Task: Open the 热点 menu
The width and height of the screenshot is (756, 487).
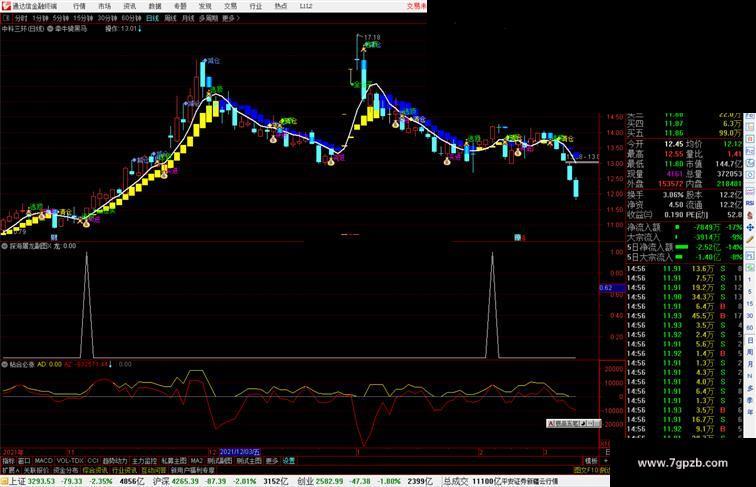Action: (281, 6)
